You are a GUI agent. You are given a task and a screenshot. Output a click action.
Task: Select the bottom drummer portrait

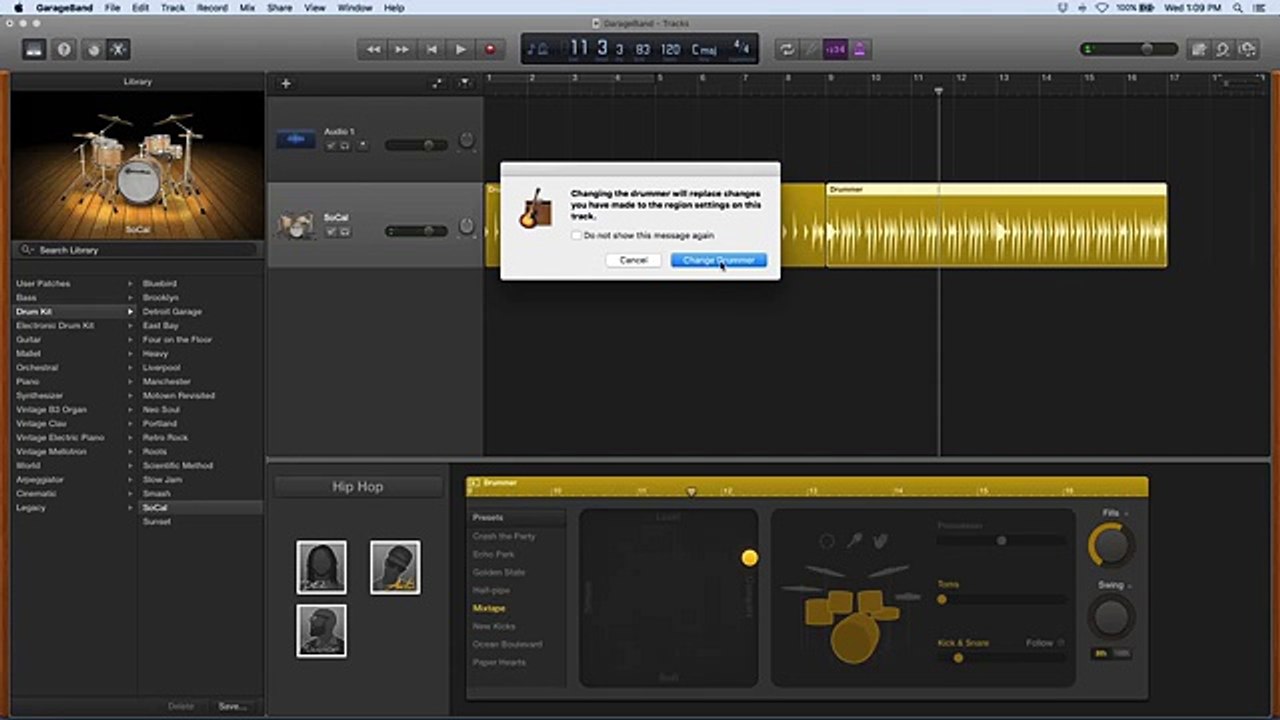pyautogui.click(x=321, y=630)
